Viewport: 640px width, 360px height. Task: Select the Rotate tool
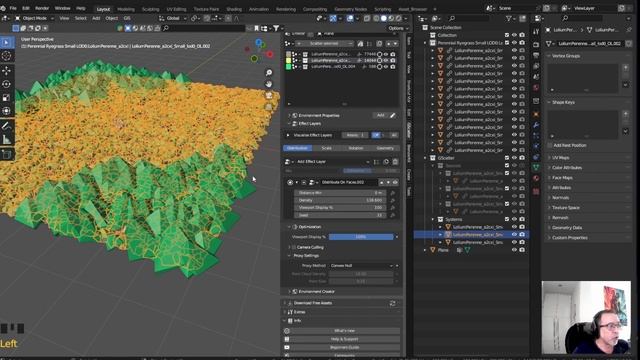point(7,84)
